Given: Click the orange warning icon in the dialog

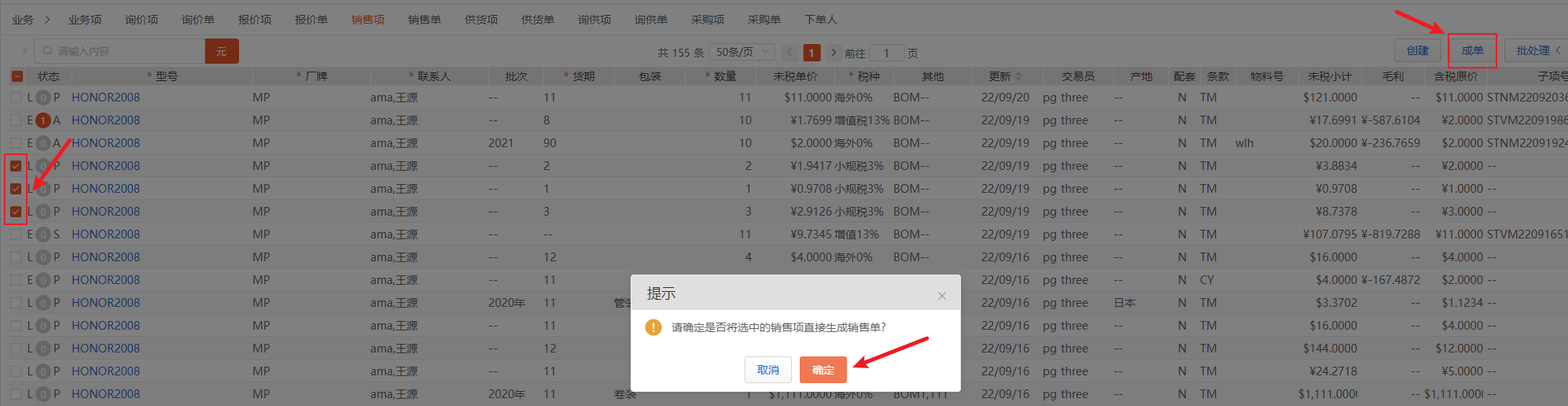Looking at the screenshot, I should click(x=653, y=327).
